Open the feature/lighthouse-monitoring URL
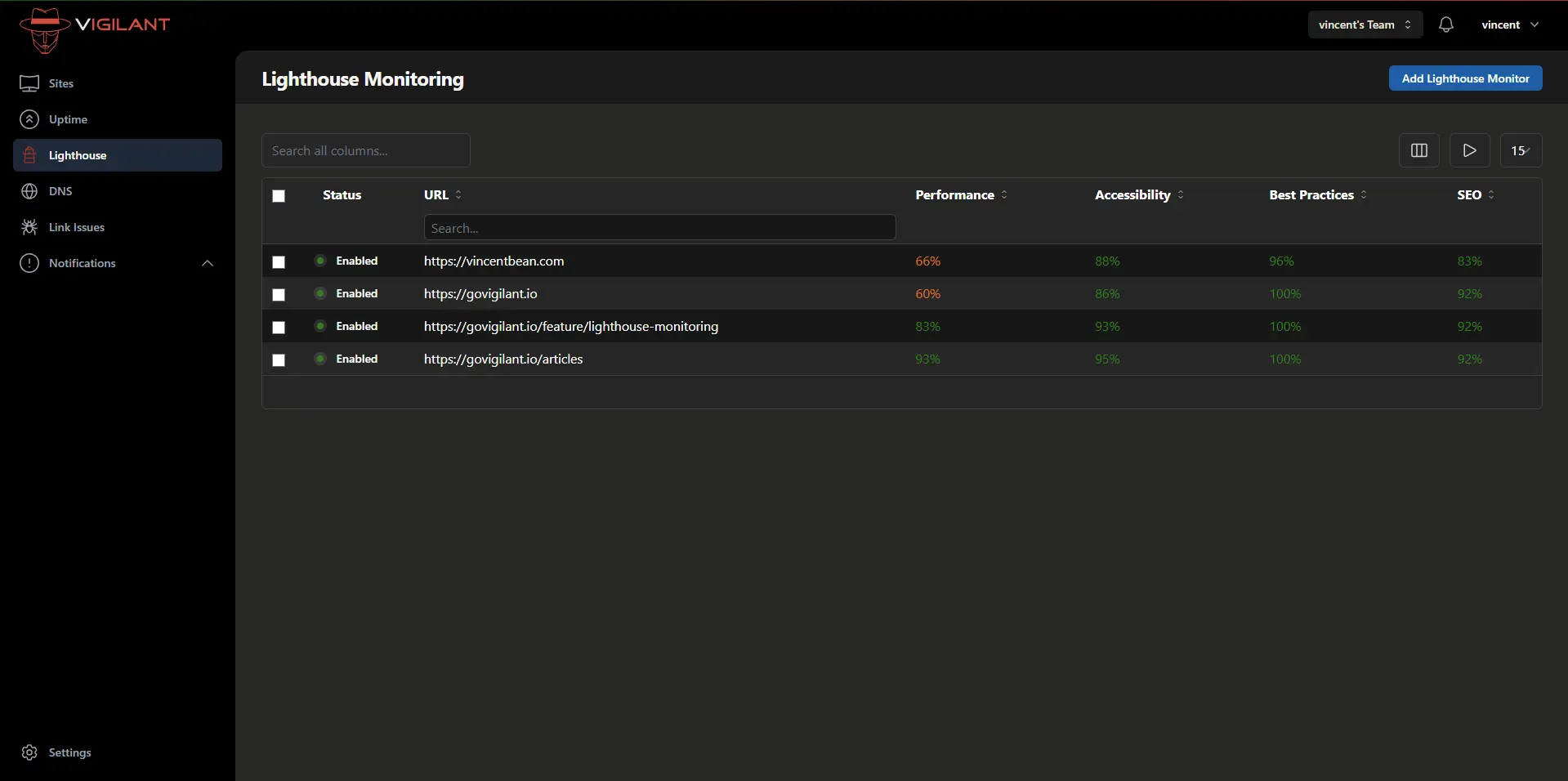 [571, 326]
